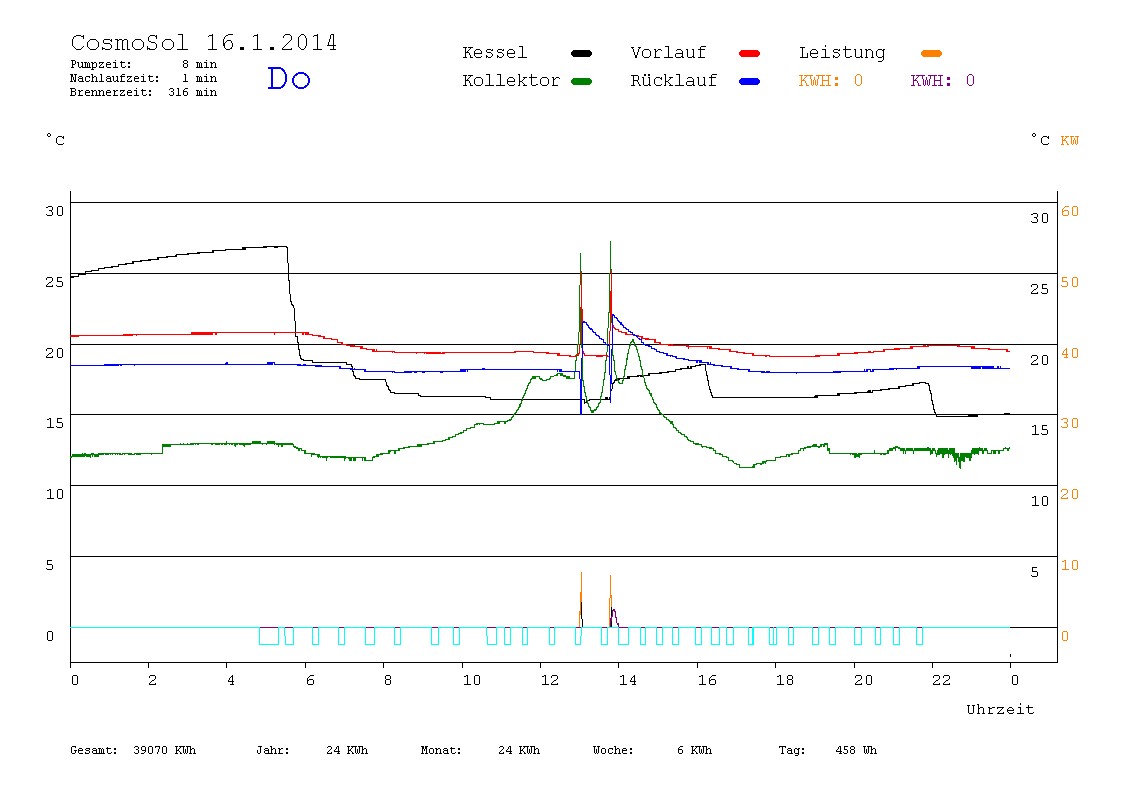Click the orange "KW" unit label
This screenshot has width=1148, height=812.
(1069, 141)
